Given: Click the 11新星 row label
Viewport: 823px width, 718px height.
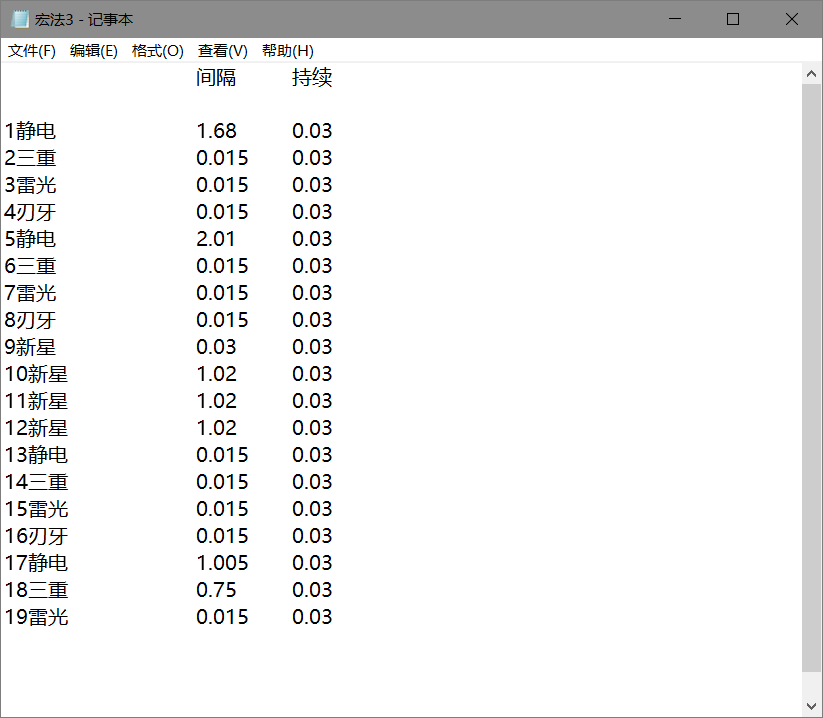Looking at the screenshot, I should point(36,401).
